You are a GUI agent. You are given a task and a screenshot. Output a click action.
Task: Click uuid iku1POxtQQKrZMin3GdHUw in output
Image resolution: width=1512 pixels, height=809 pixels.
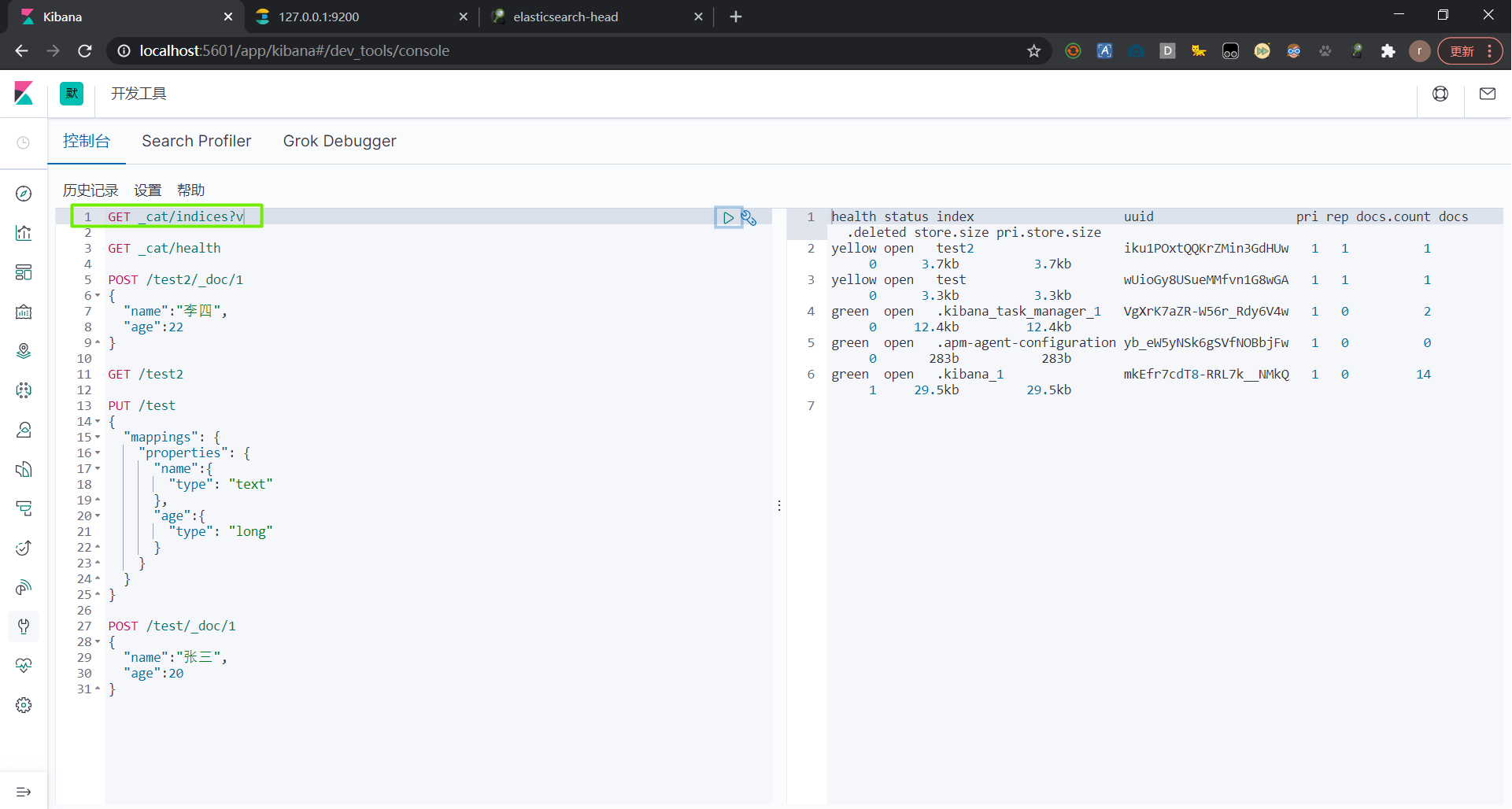coord(1206,249)
